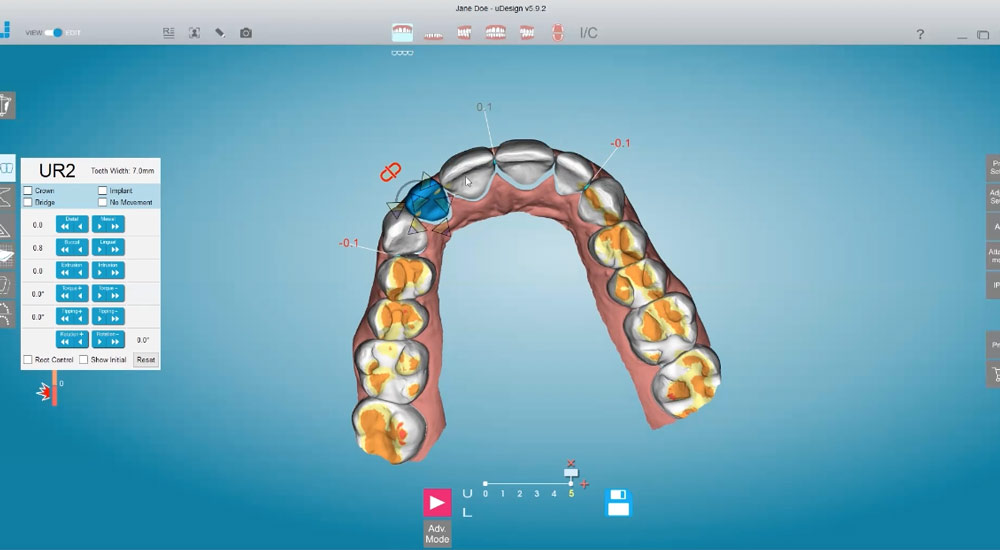Jump to stage 3 on the timeline
The width and height of the screenshot is (1000, 550).
(537, 493)
